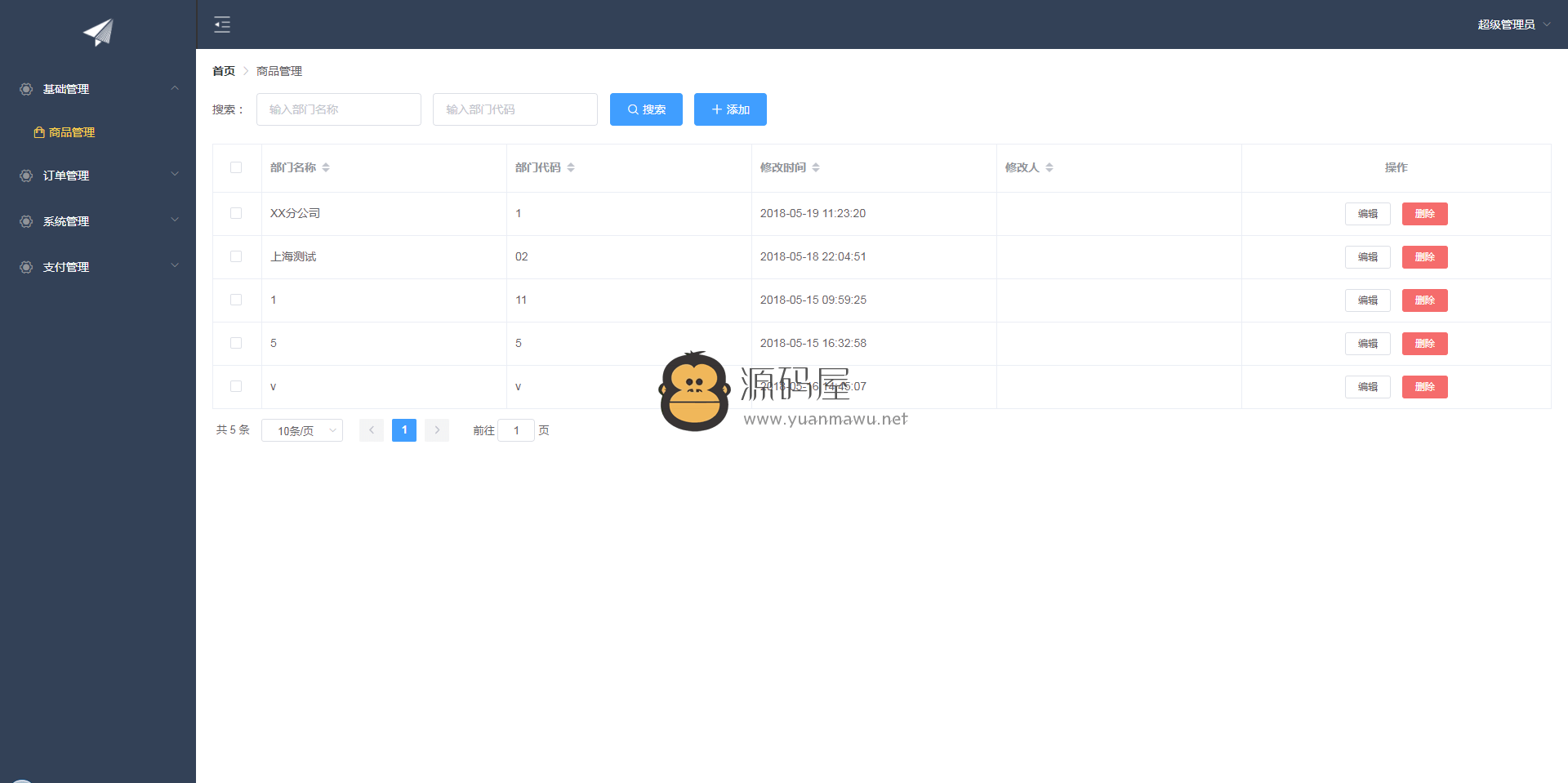Click the 操作 column header
The height and width of the screenshot is (783, 1568).
pos(1396,167)
